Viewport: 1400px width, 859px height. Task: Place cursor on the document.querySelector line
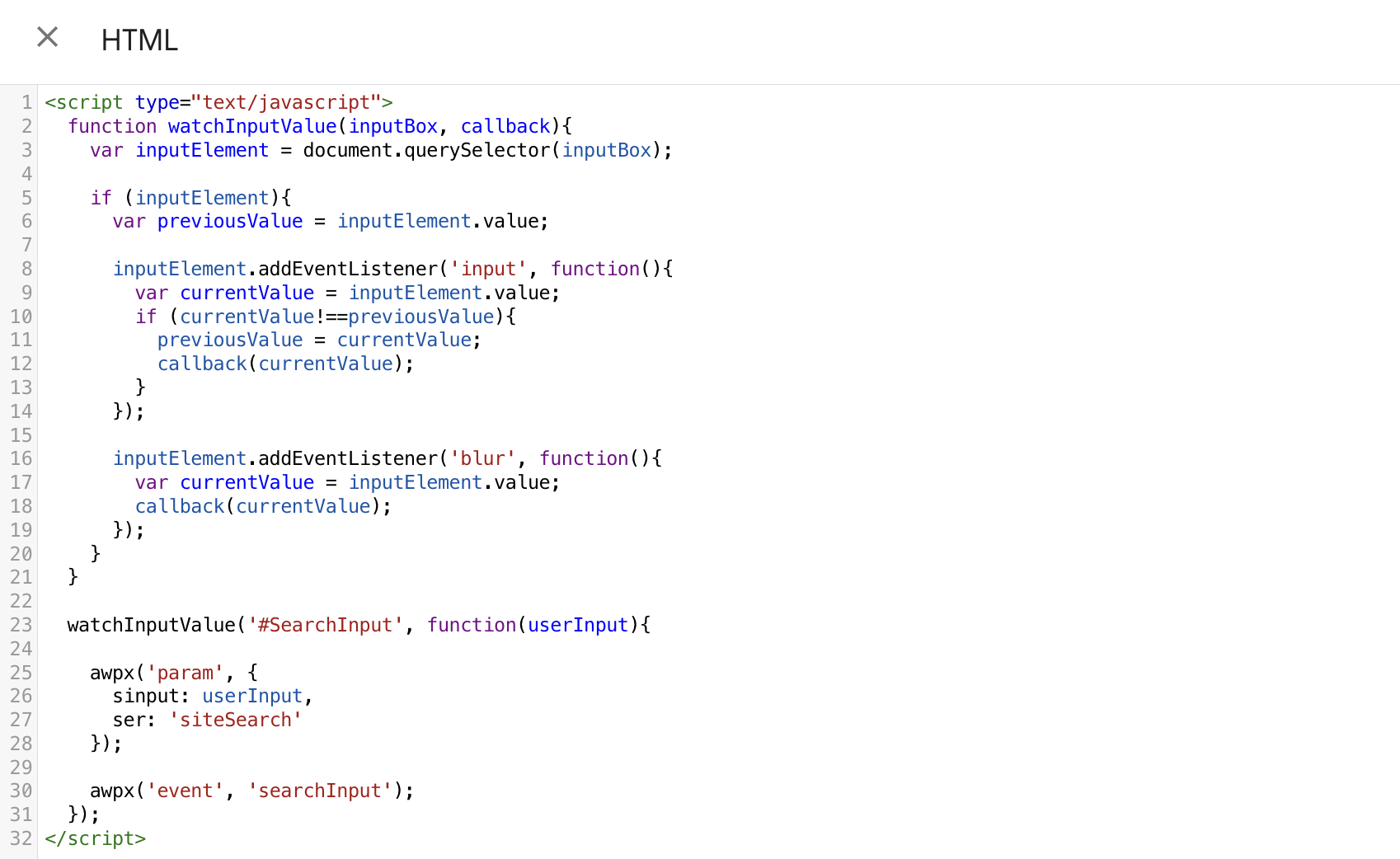coord(381,150)
